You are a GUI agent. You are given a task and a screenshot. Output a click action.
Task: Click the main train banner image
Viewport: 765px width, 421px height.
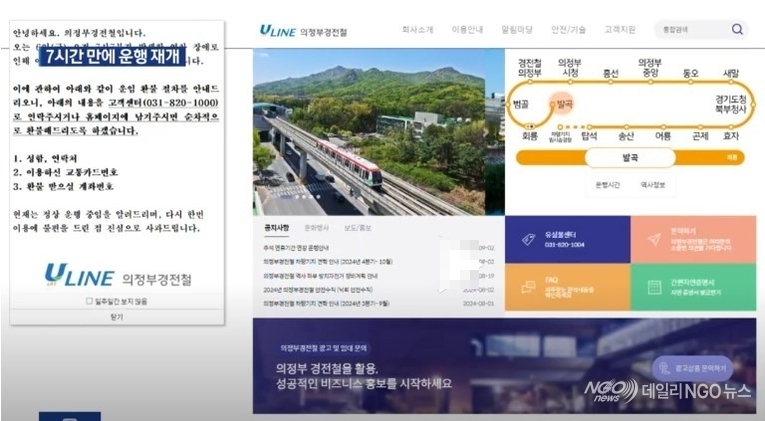pos(369,132)
